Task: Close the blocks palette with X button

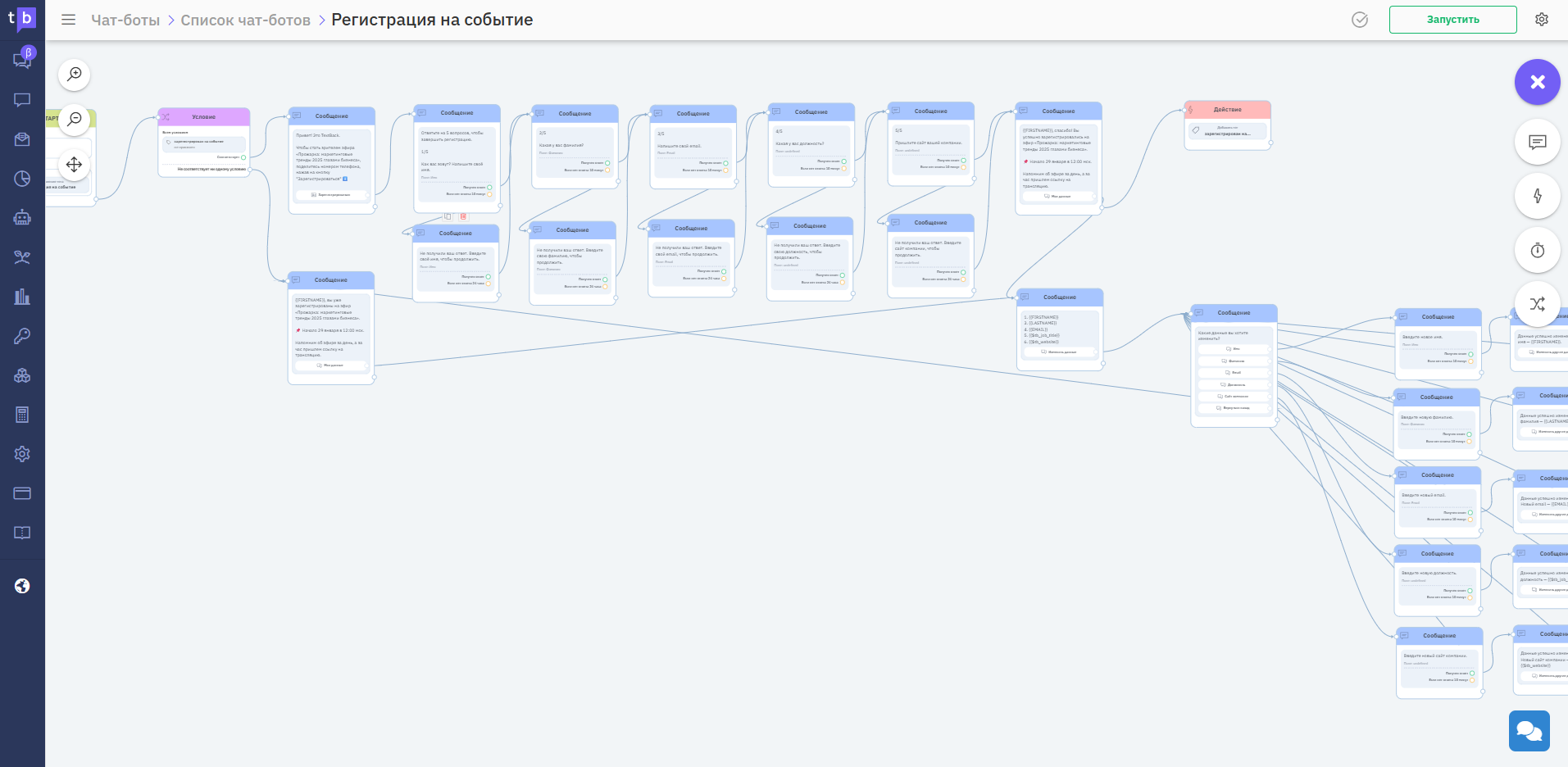Action: tap(1537, 82)
